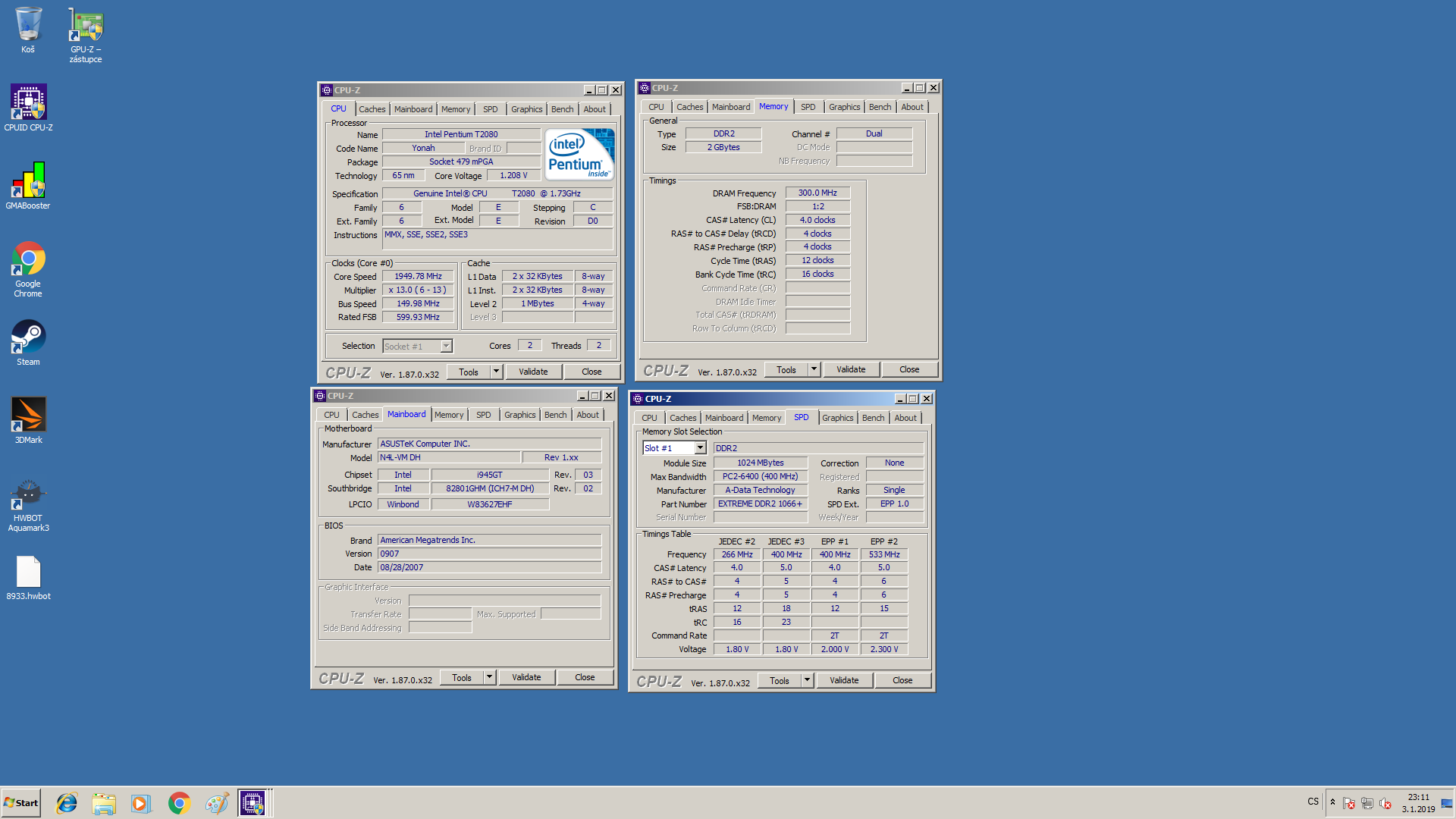Click CPU-Z title icon in Memory window
Image resolution: width=1456 pixels, height=819 pixels.
pyautogui.click(x=645, y=88)
